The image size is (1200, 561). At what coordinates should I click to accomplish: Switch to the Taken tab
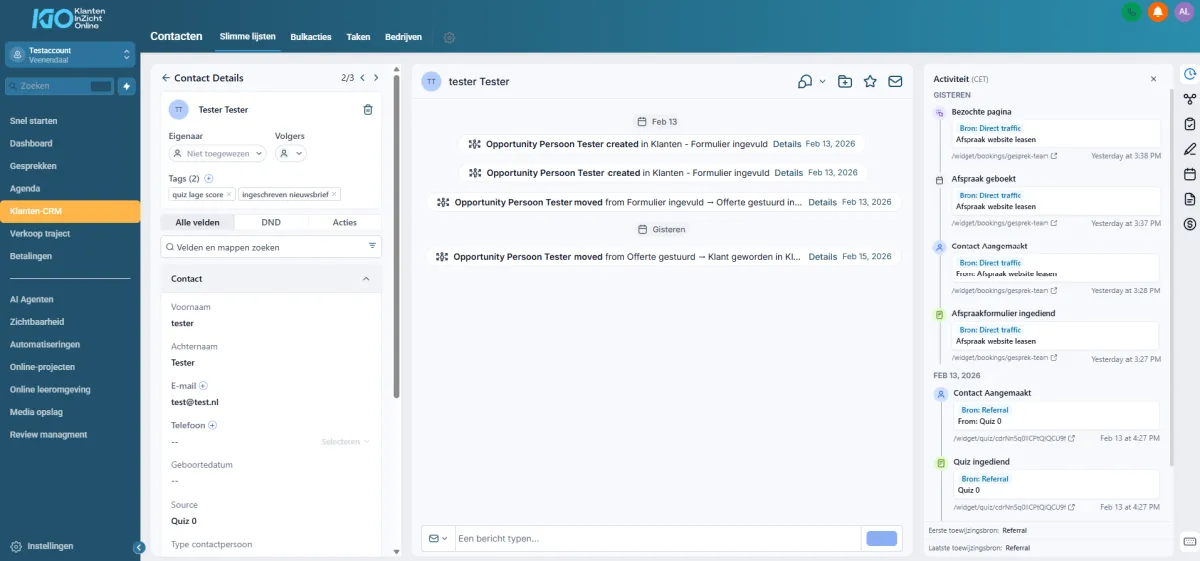pos(358,37)
